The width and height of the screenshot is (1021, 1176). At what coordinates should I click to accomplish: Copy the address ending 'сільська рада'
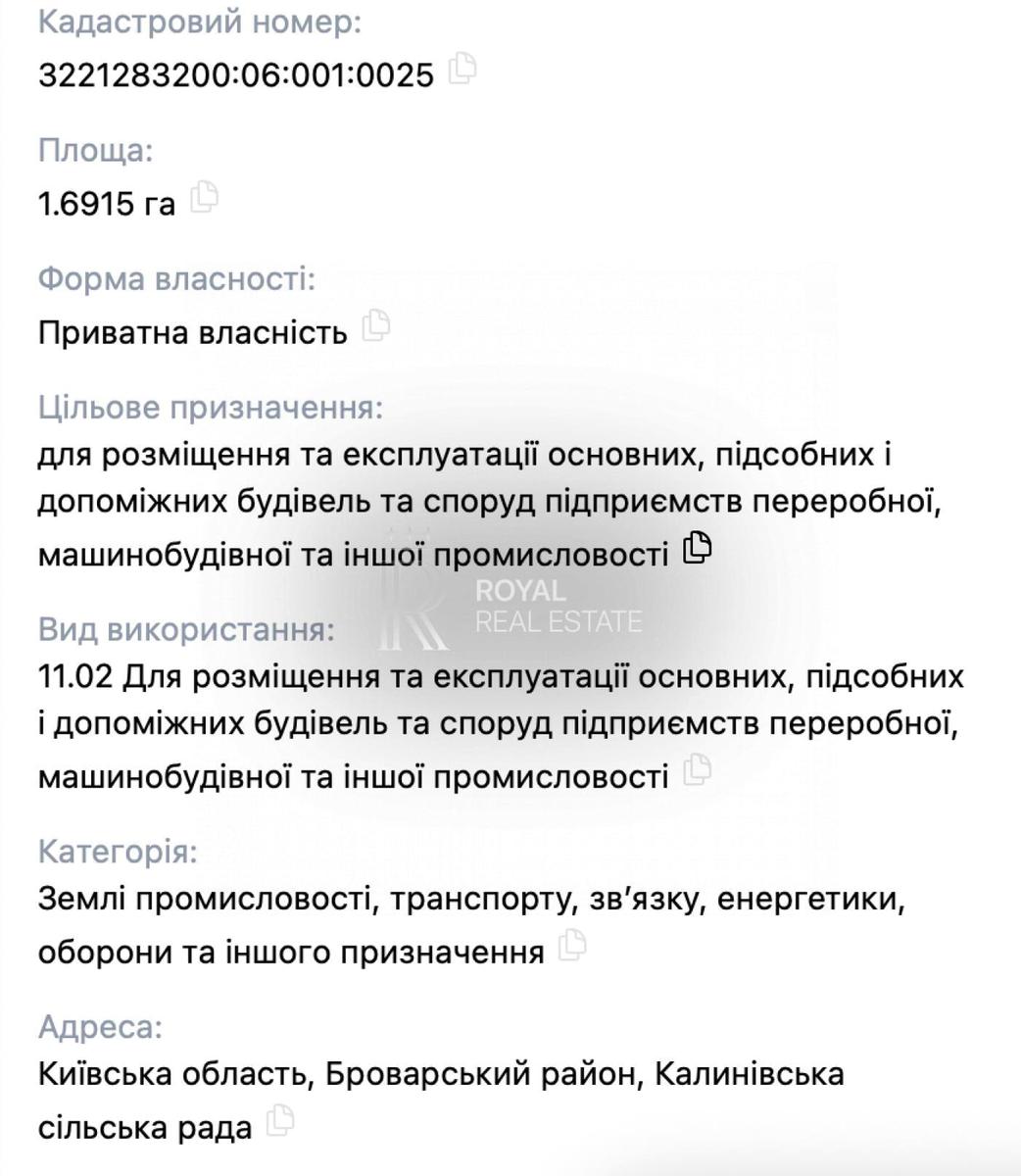pos(281,1120)
